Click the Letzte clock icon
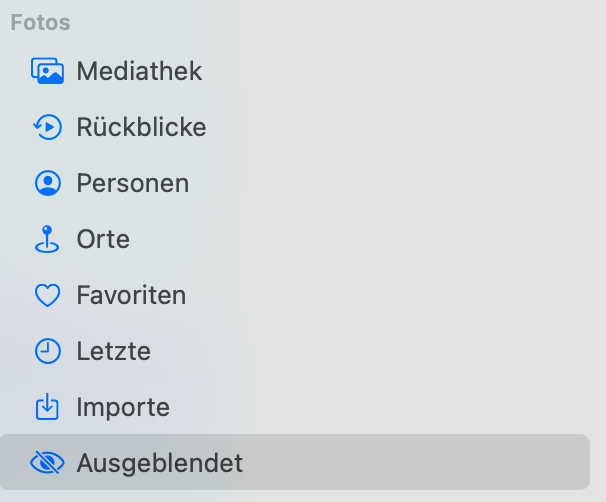606x502 pixels. coord(47,352)
